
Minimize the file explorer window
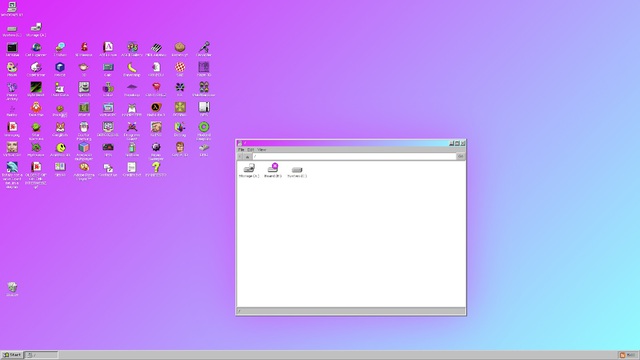[x=451, y=143]
